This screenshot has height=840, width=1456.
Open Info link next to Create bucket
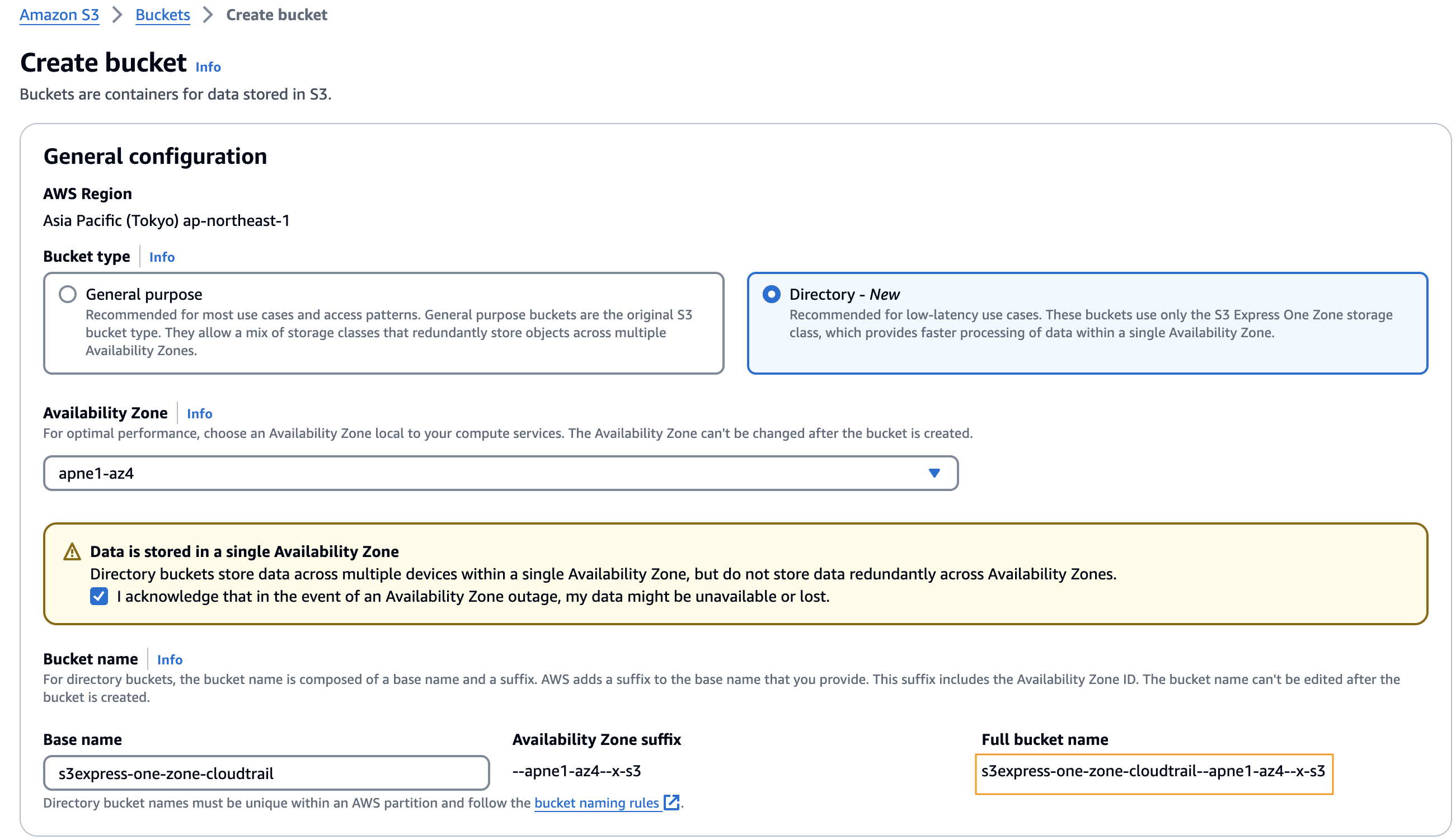coord(208,67)
